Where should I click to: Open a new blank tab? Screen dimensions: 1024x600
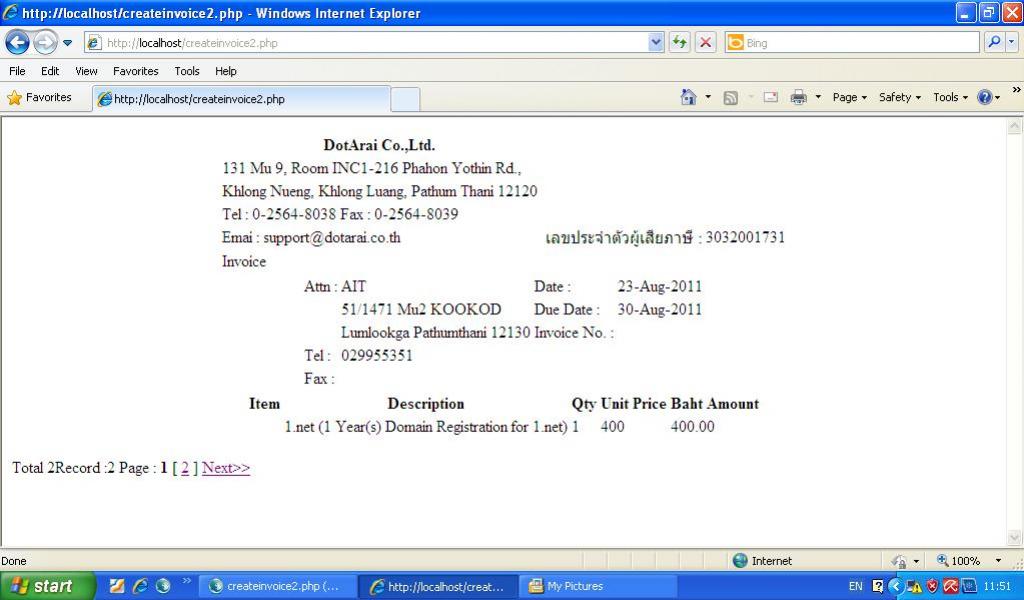pos(406,100)
